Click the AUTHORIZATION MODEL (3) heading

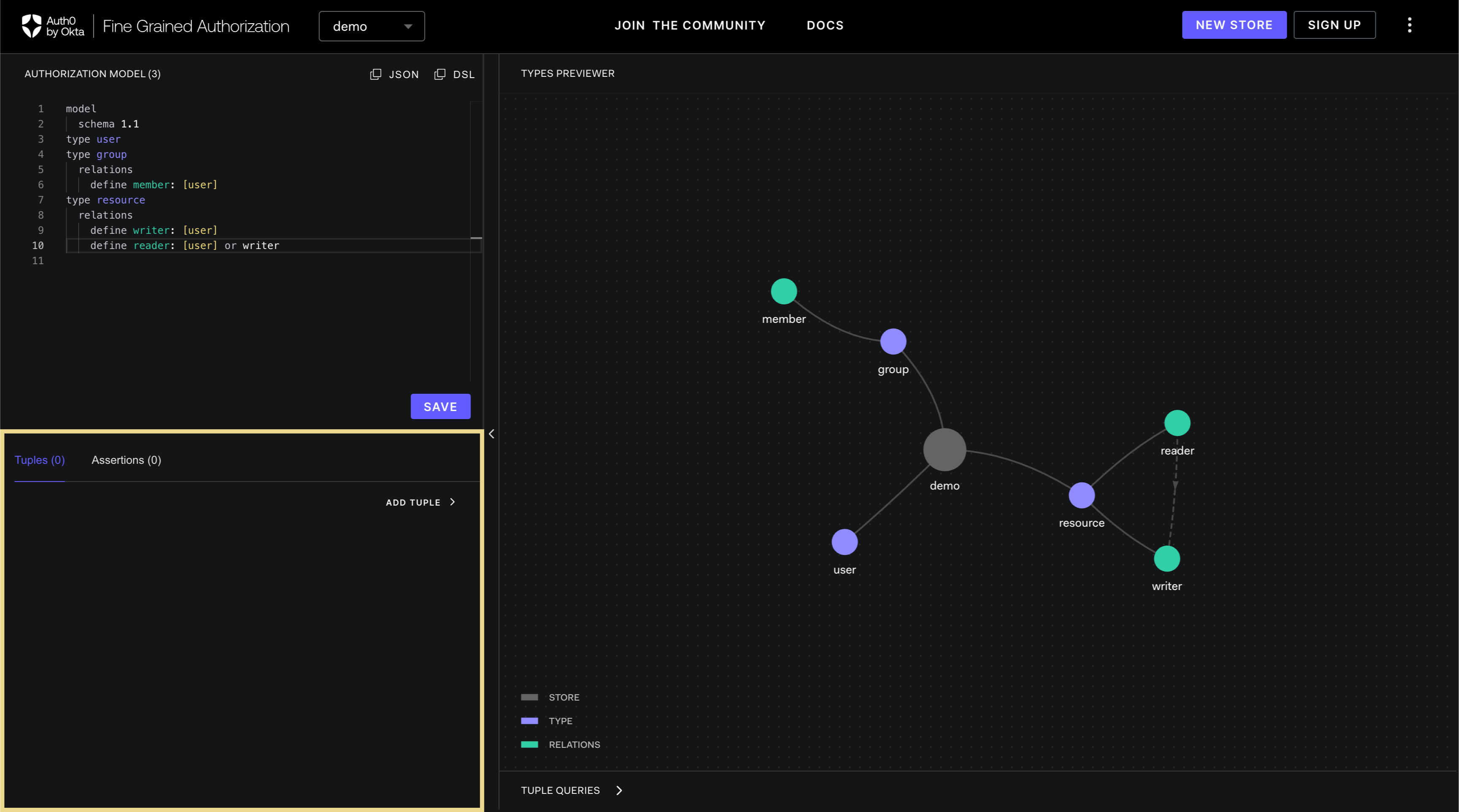[x=92, y=73]
